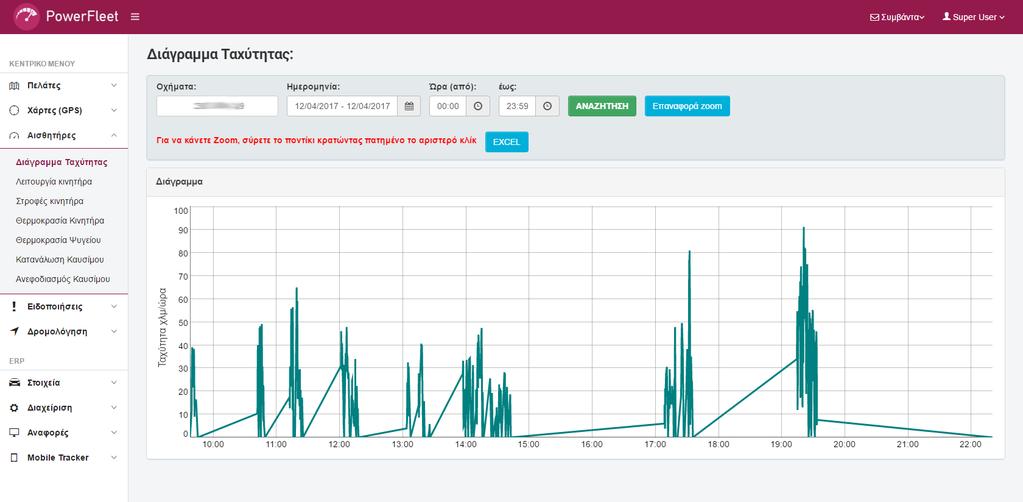Click the Διάγραμμα panel header text
The height and width of the screenshot is (502, 1023).
tap(179, 182)
